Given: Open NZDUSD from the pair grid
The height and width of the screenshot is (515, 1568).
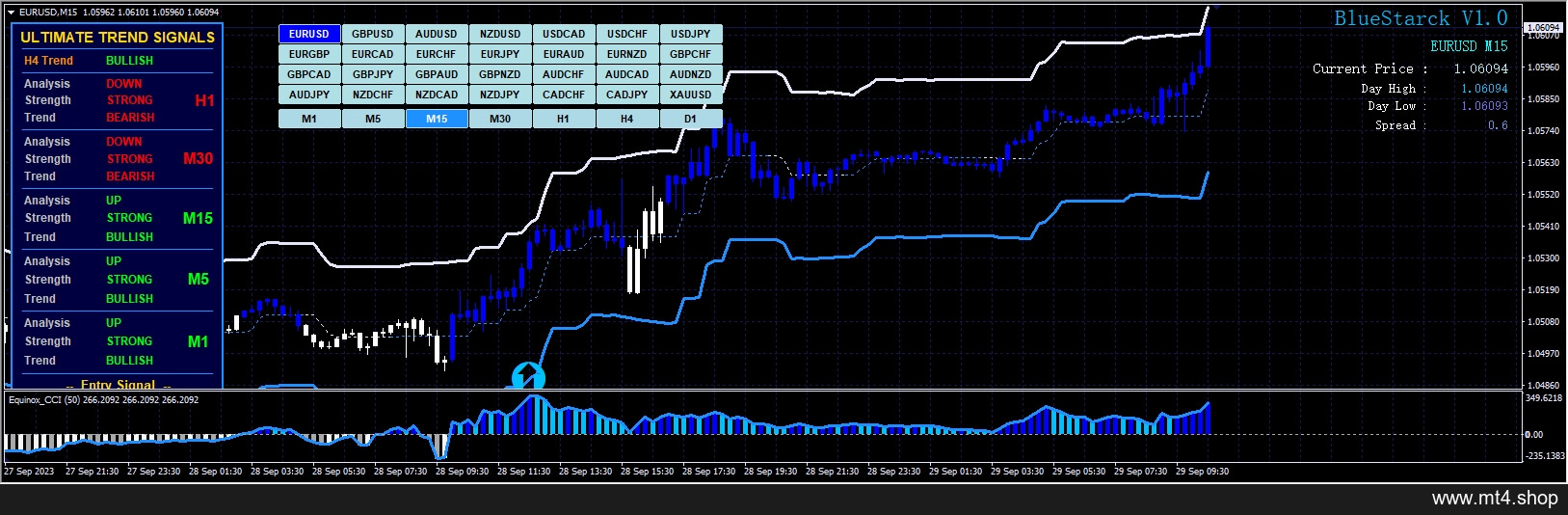Looking at the screenshot, I should pyautogui.click(x=500, y=34).
